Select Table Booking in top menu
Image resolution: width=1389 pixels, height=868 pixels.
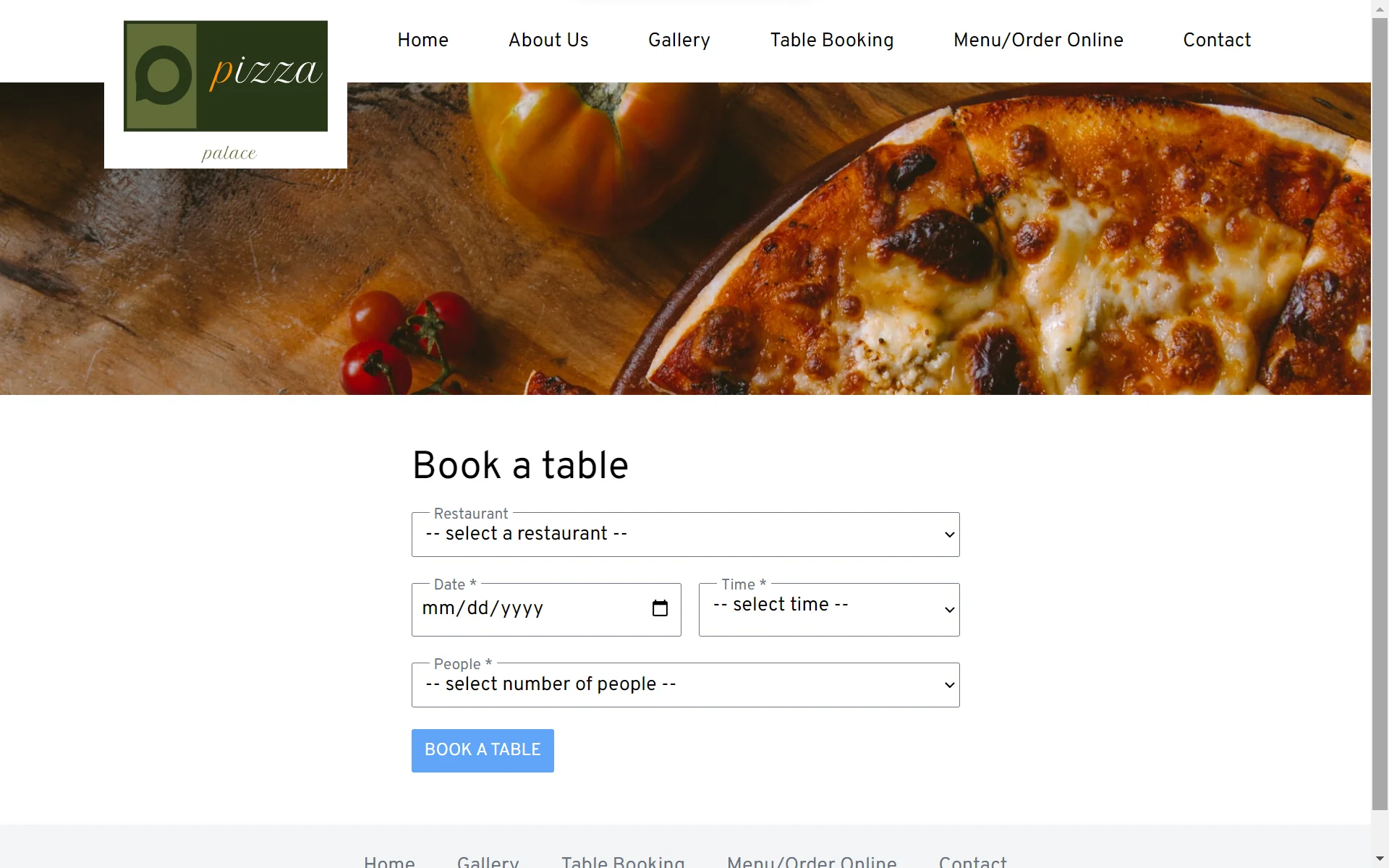point(832,40)
